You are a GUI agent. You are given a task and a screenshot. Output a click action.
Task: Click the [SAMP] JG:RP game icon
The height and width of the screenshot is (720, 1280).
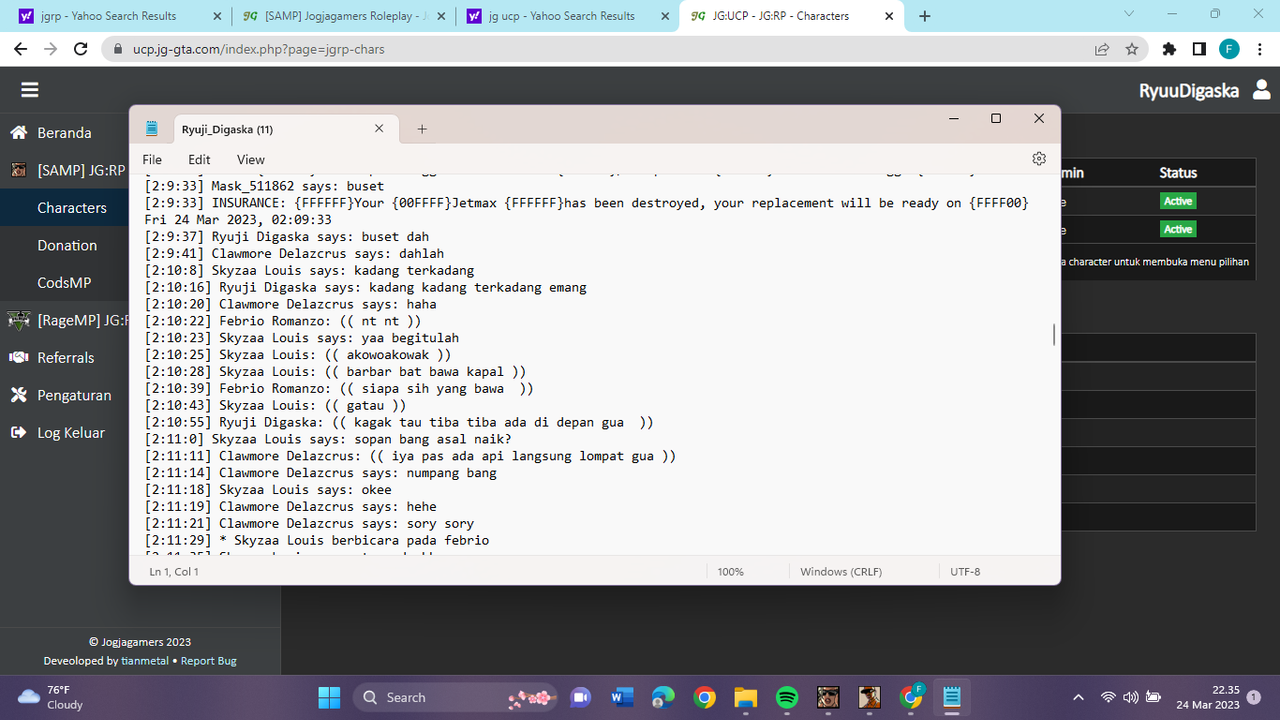coord(18,170)
